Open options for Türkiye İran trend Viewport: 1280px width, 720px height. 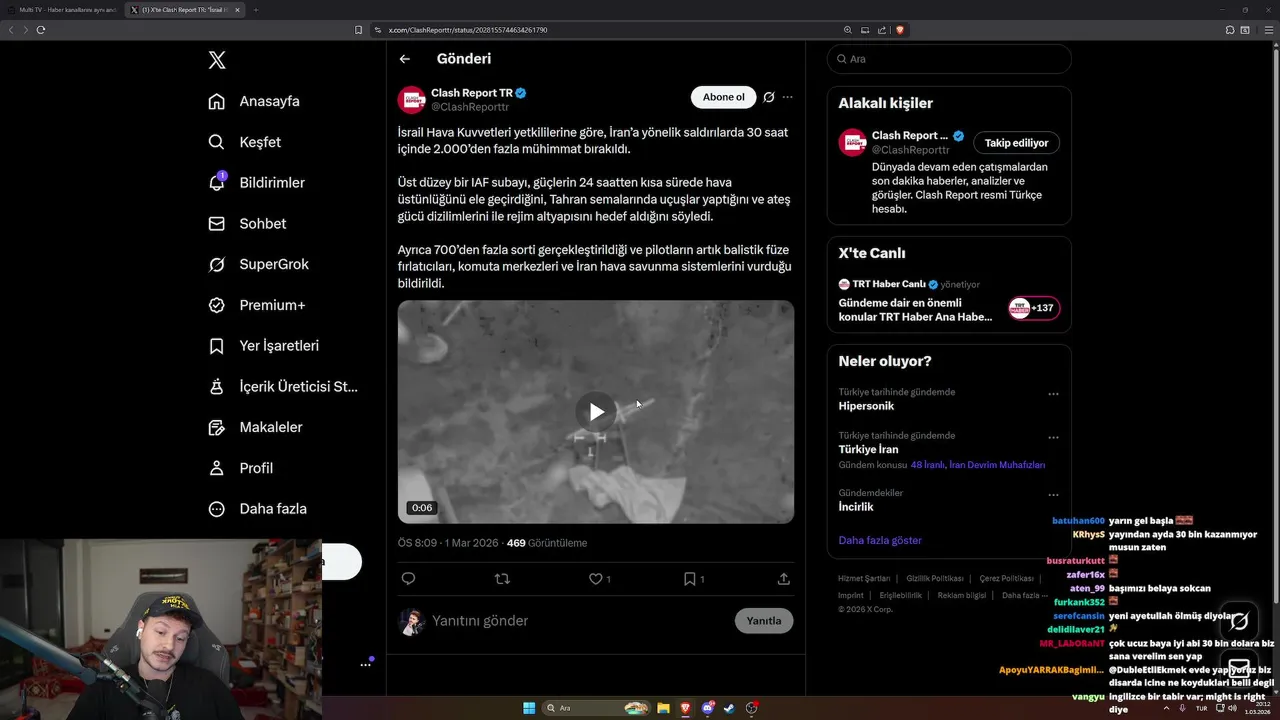pyautogui.click(x=1053, y=437)
